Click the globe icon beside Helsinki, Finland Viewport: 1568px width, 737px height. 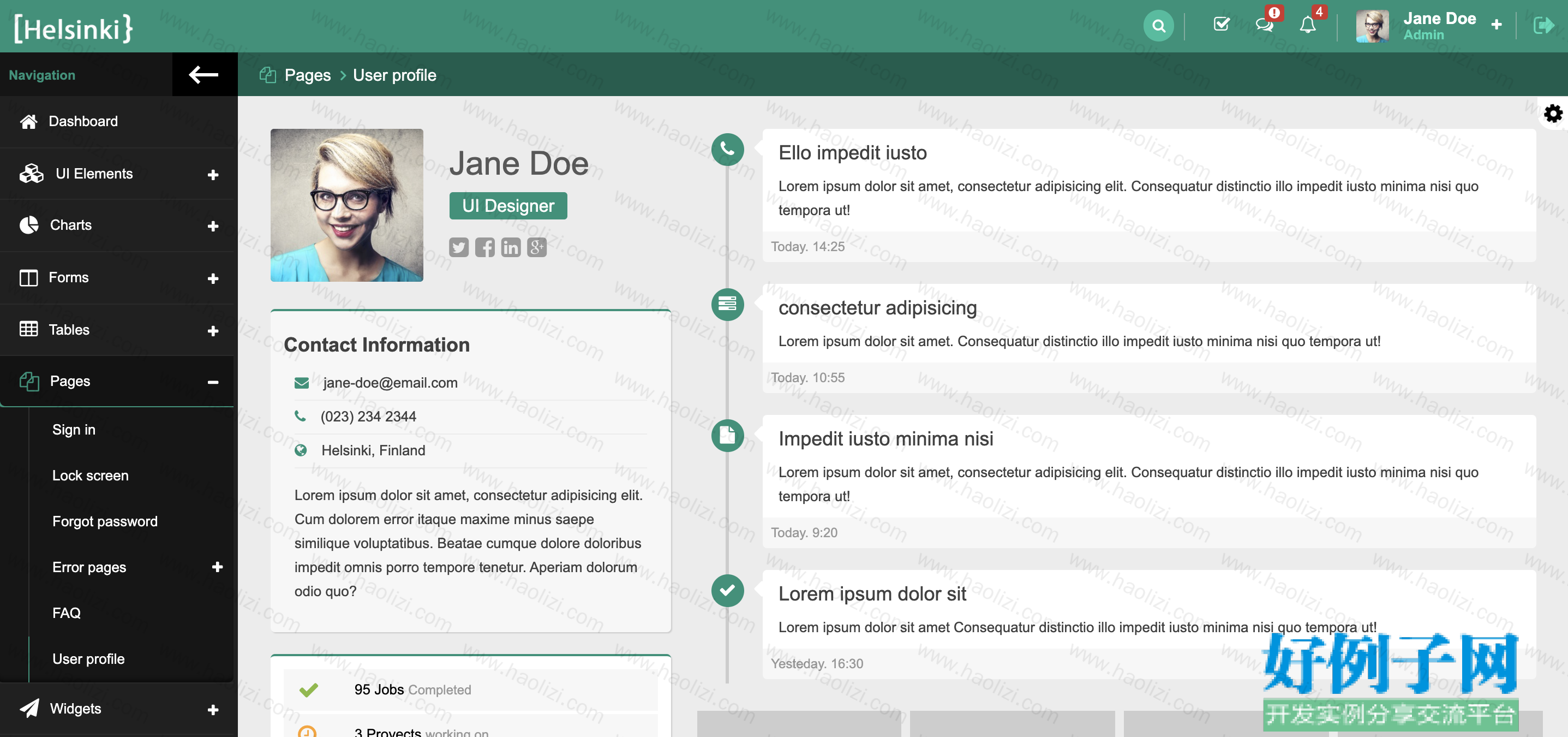coord(301,450)
